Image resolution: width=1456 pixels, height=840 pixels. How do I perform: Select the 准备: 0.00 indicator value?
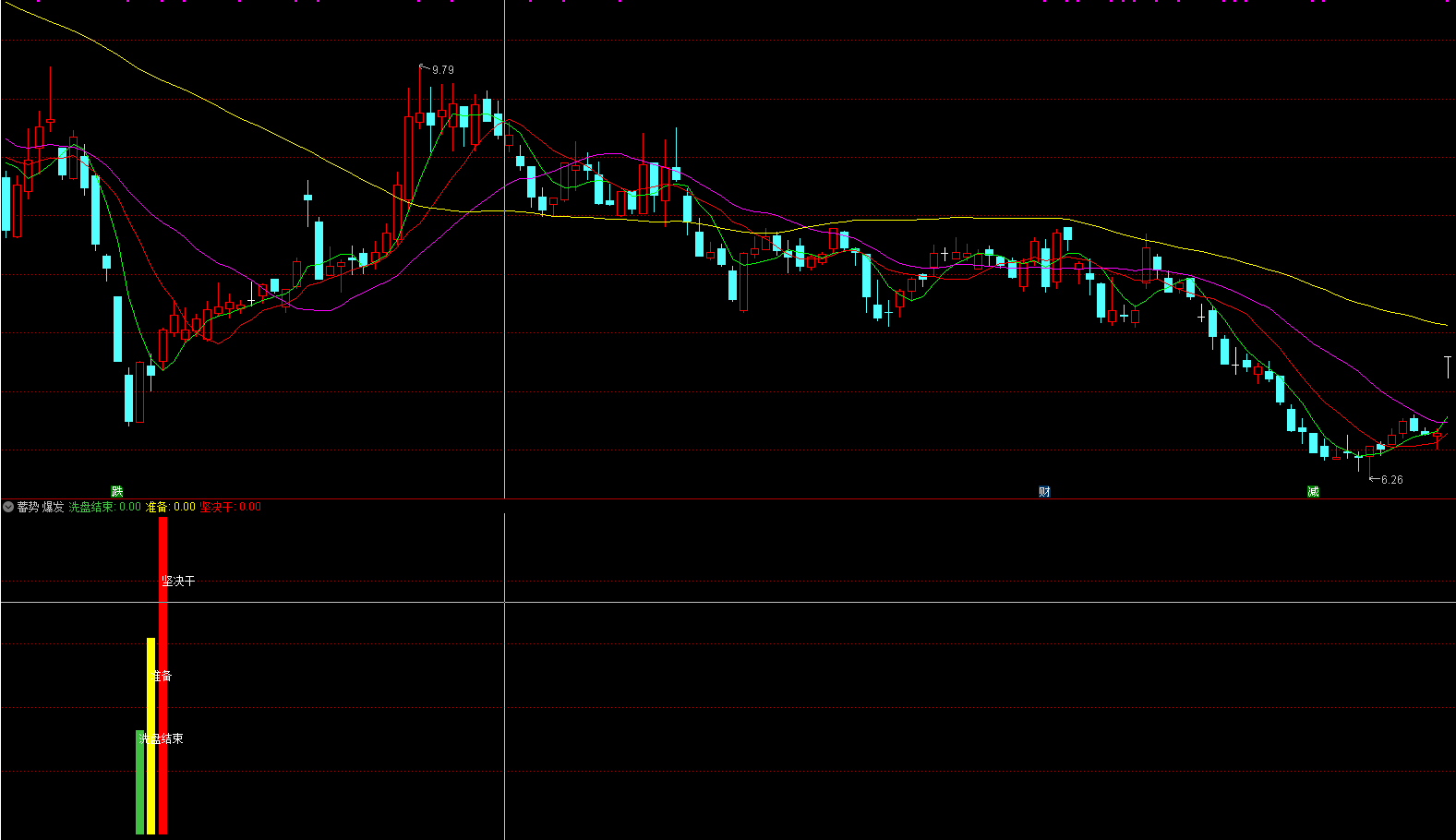pyautogui.click(x=171, y=507)
